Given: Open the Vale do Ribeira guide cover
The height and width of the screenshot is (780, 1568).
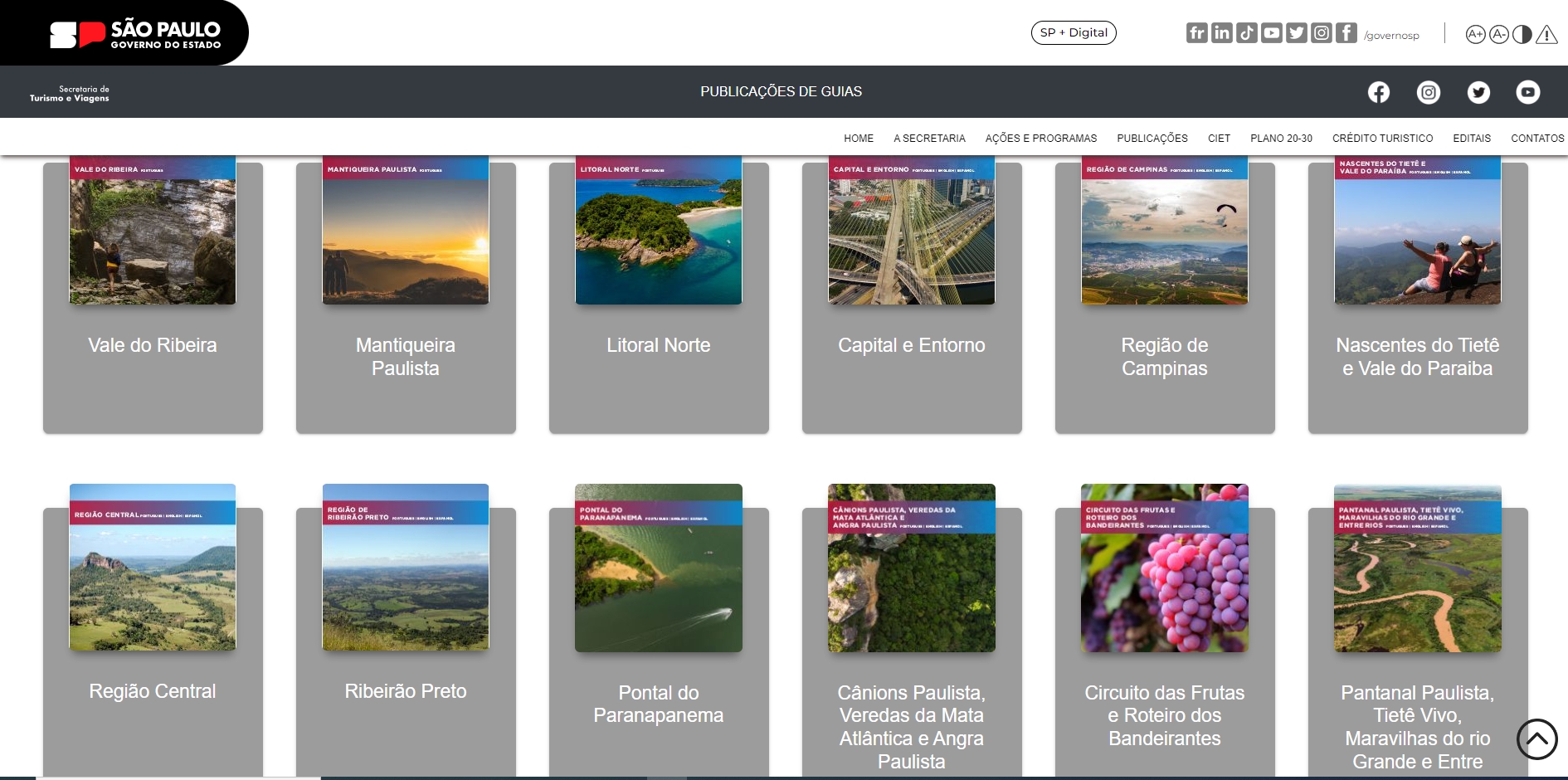Looking at the screenshot, I should click(x=153, y=232).
